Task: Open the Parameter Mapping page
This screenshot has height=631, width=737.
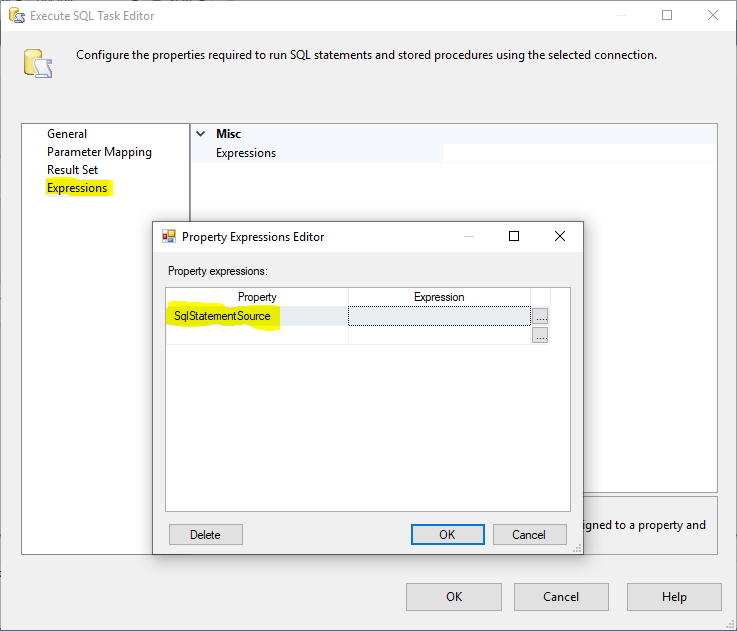Action: point(99,152)
